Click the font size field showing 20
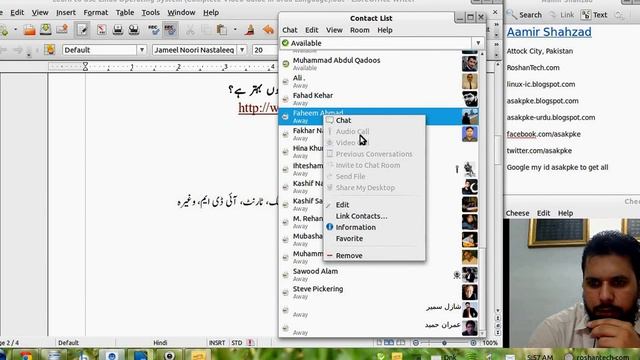Screen dimensions: 640x360 (264, 50)
